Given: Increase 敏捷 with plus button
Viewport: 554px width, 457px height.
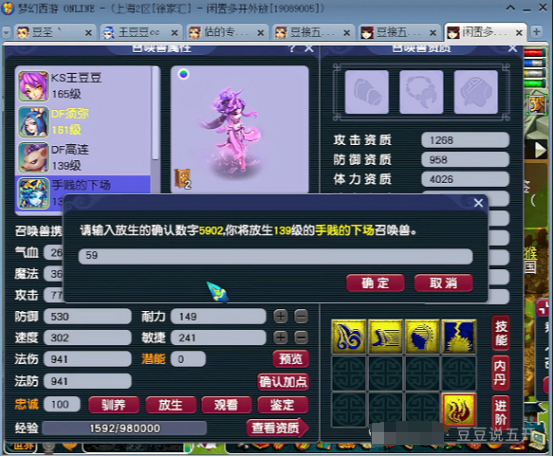Looking at the screenshot, I should [x=281, y=338].
